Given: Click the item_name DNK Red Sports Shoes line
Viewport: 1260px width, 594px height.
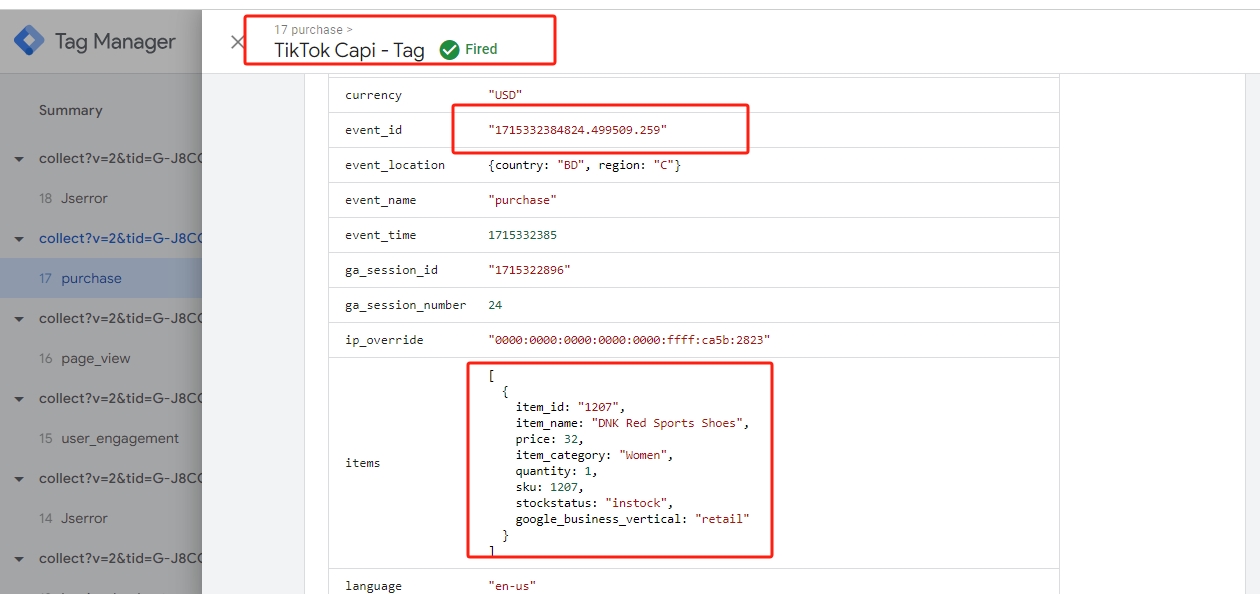Looking at the screenshot, I should pos(632,423).
